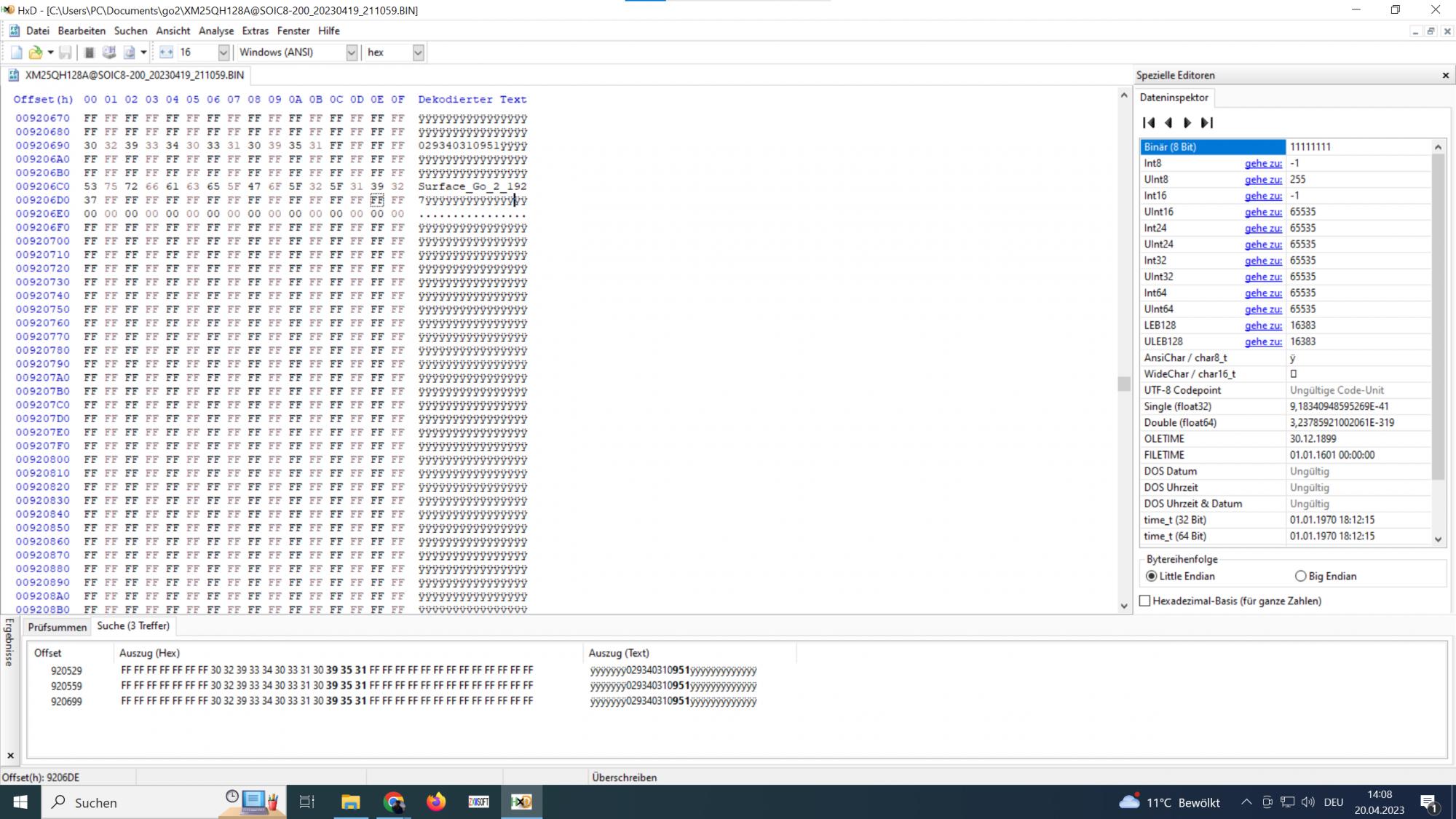
Task: Enable Hexadezimal-Basis checkbox
Action: (1145, 601)
